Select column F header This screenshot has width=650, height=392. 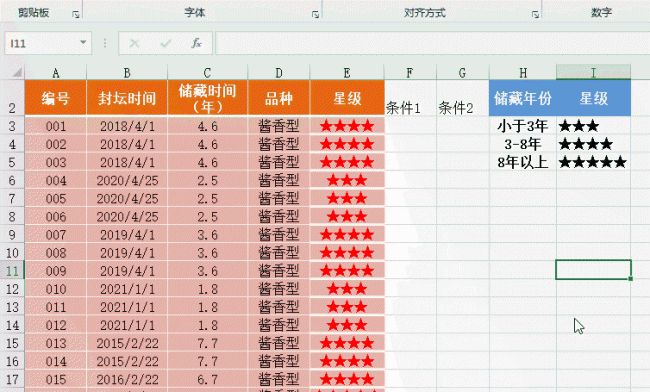(410, 73)
